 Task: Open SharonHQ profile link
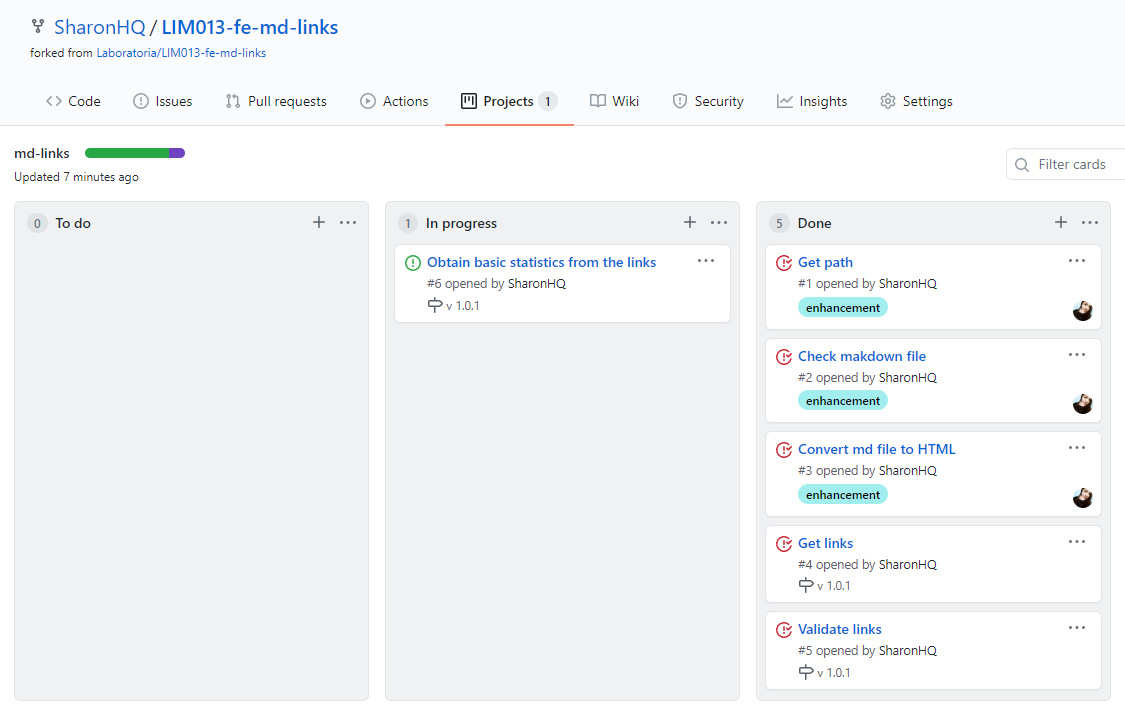click(100, 27)
